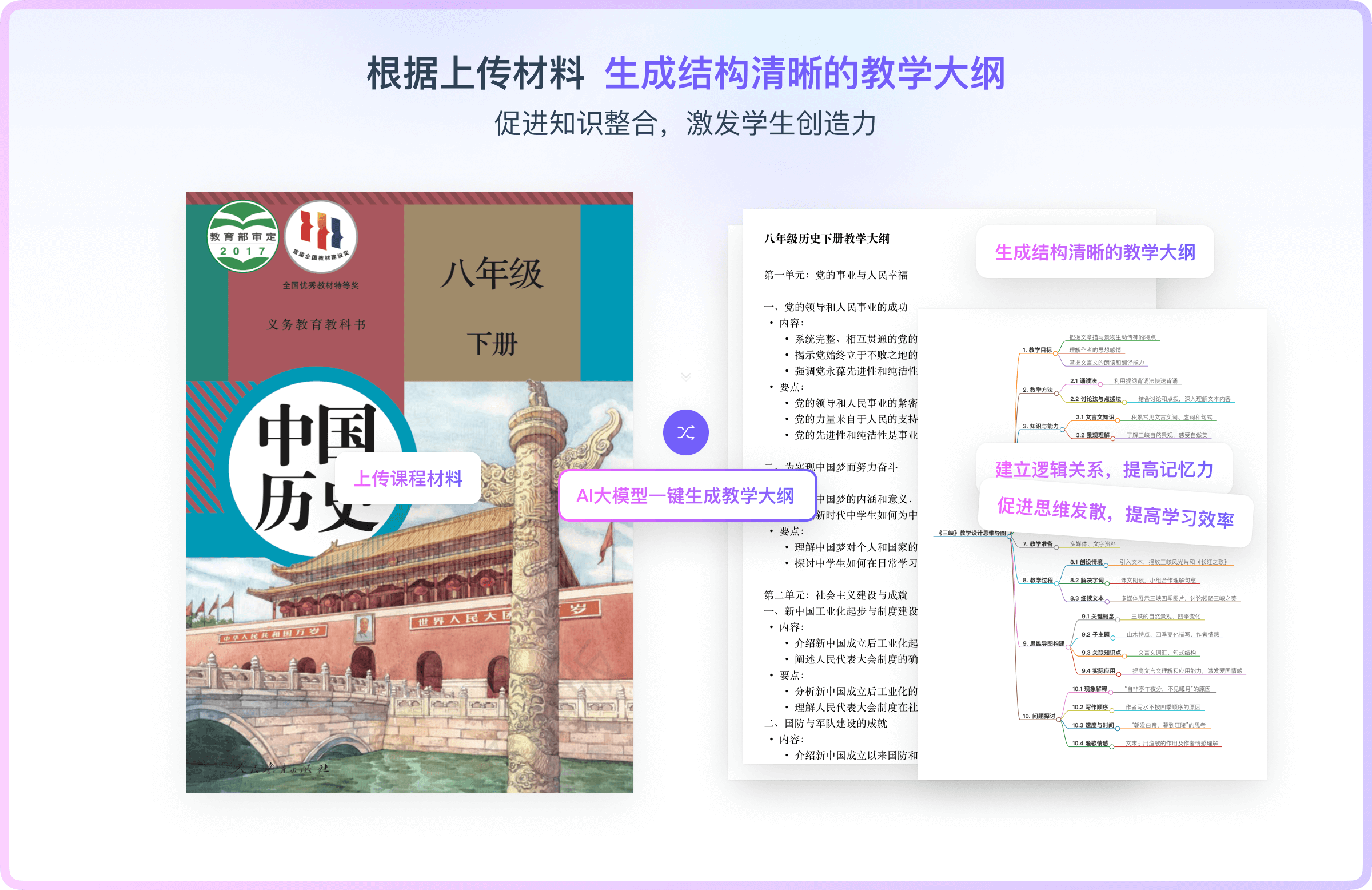This screenshot has height=890, width=1372.
Task: Click mind map node 8.3 细读文本
Action: coord(1087,598)
